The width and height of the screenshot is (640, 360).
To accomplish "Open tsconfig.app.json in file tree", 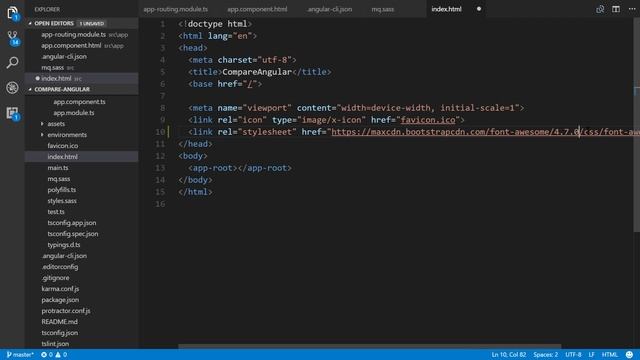I will (x=72, y=223).
